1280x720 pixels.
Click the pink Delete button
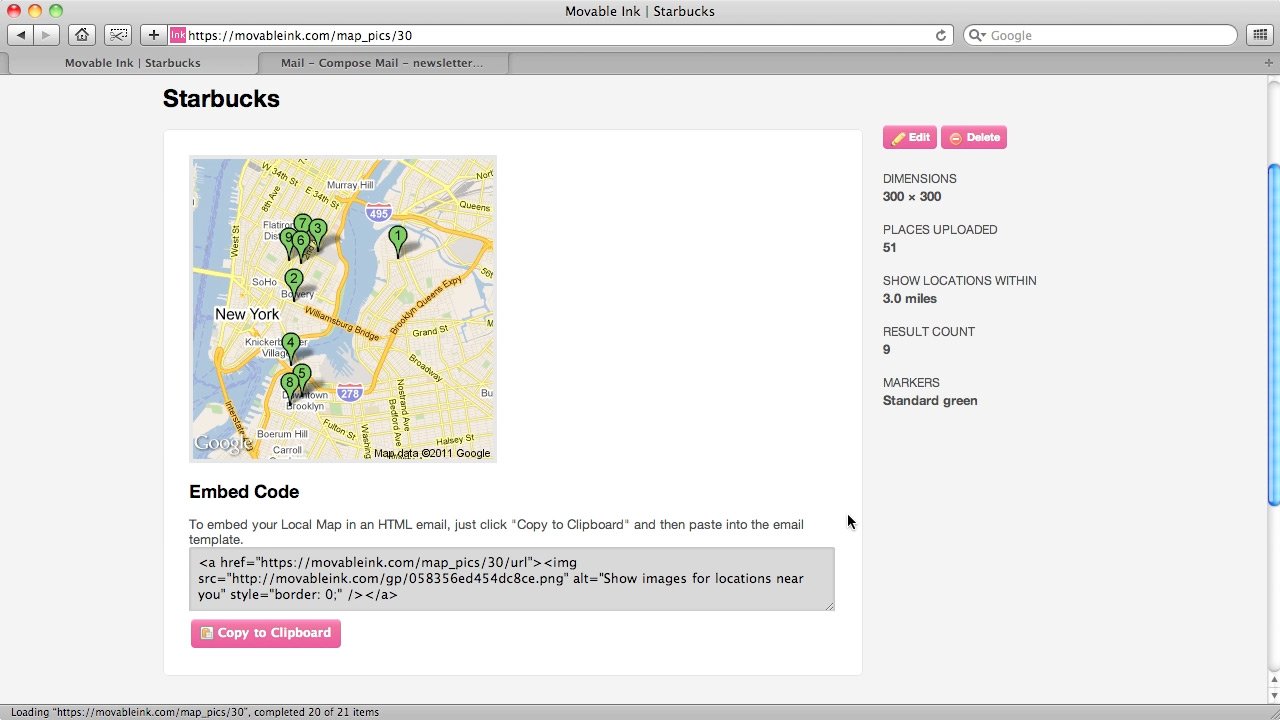[974, 138]
